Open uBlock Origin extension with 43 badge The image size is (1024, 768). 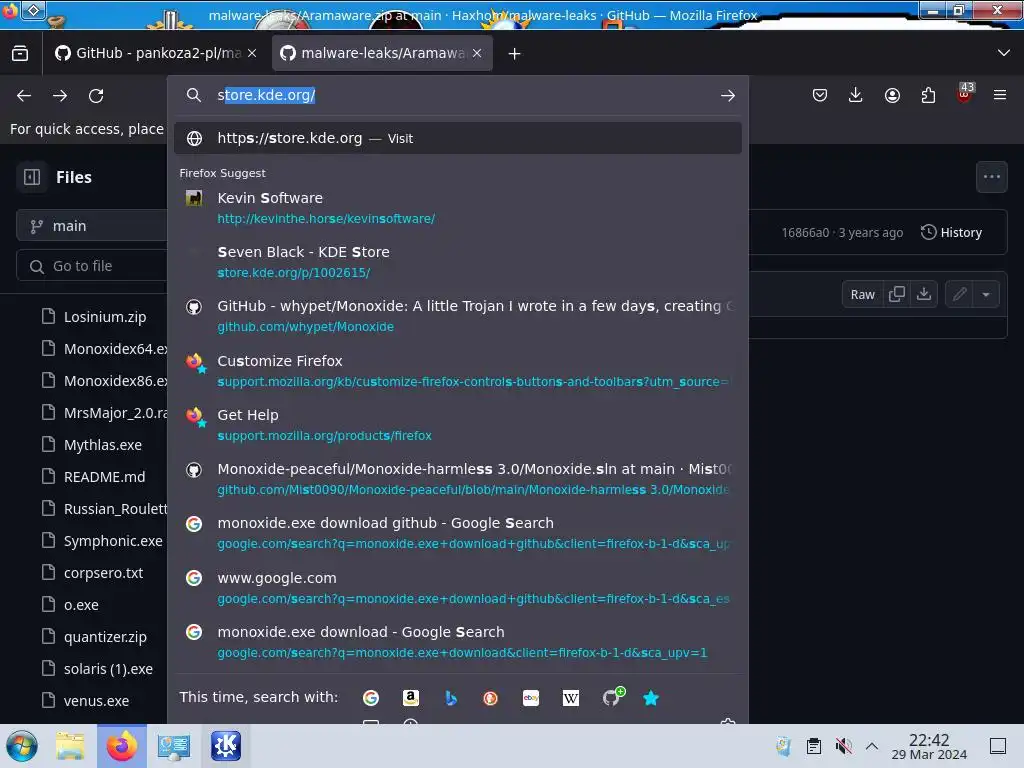click(x=964, y=94)
